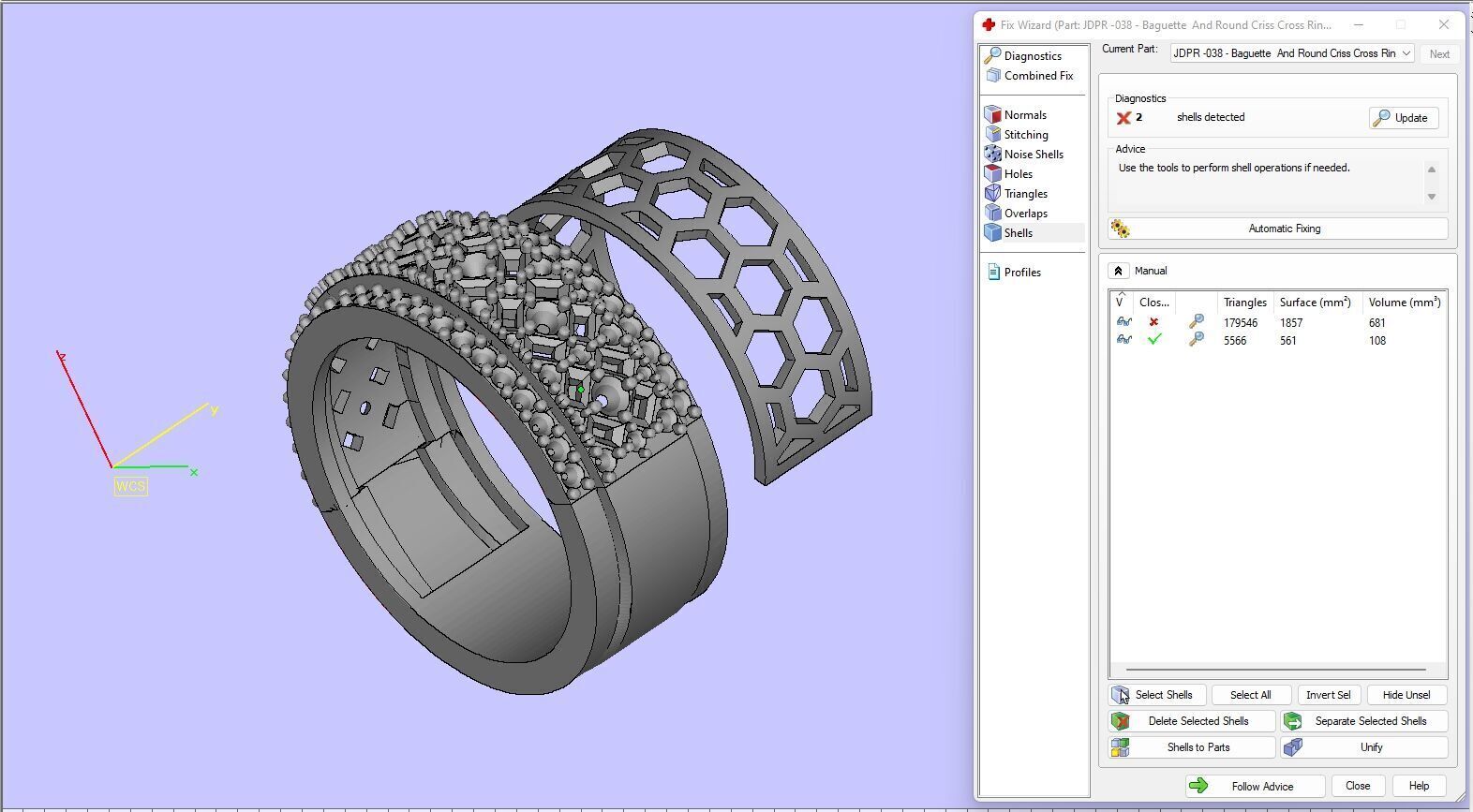Click the red X shells error icon

(1123, 118)
